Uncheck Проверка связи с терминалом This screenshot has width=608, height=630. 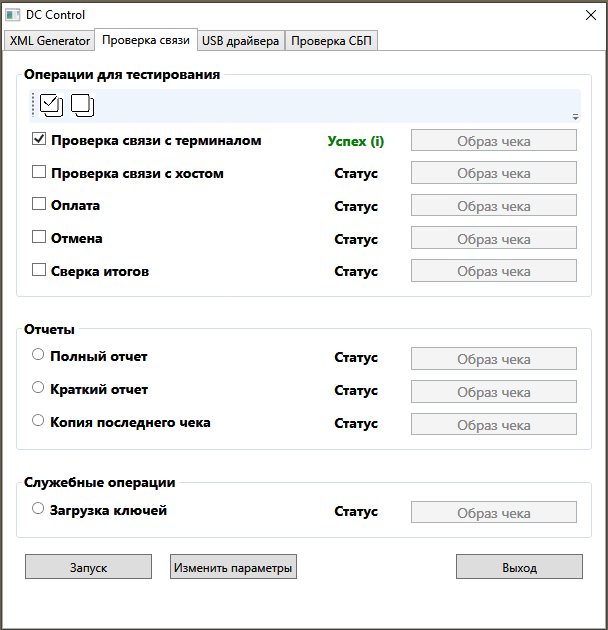coord(39,140)
